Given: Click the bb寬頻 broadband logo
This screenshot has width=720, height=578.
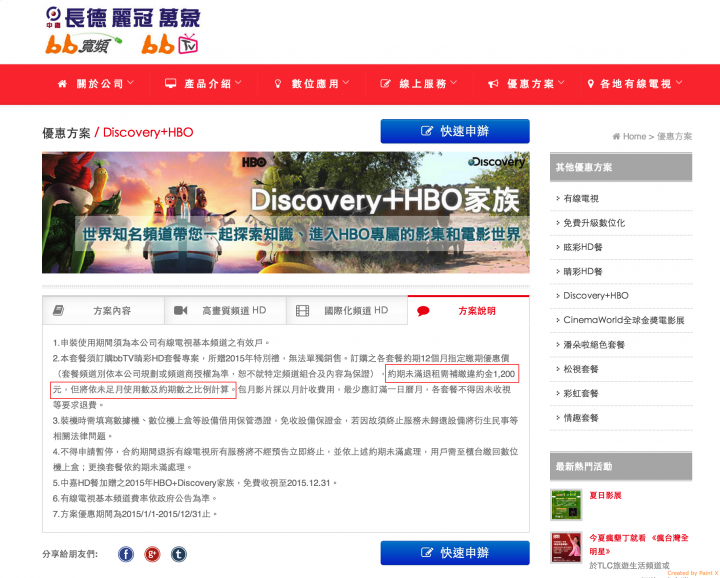Looking at the screenshot, I should click(x=84, y=44).
